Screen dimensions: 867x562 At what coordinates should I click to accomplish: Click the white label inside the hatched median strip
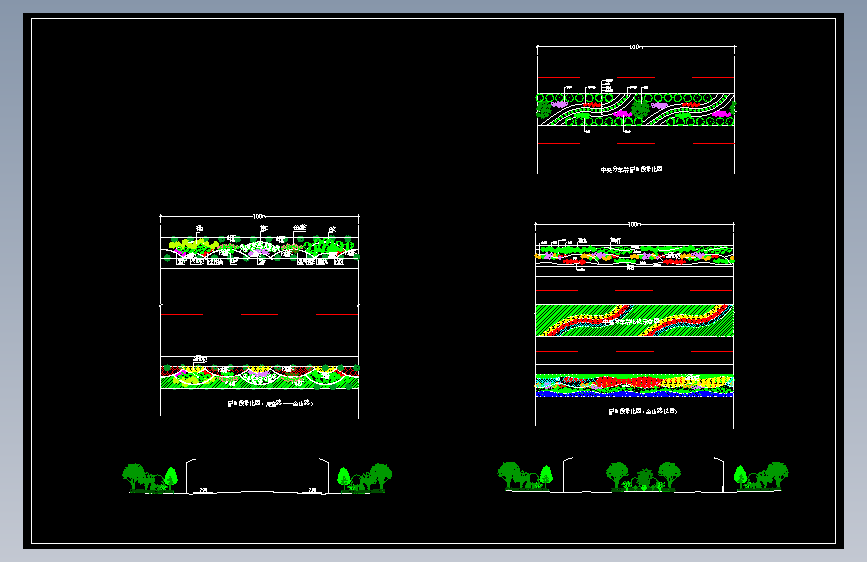[631, 321]
